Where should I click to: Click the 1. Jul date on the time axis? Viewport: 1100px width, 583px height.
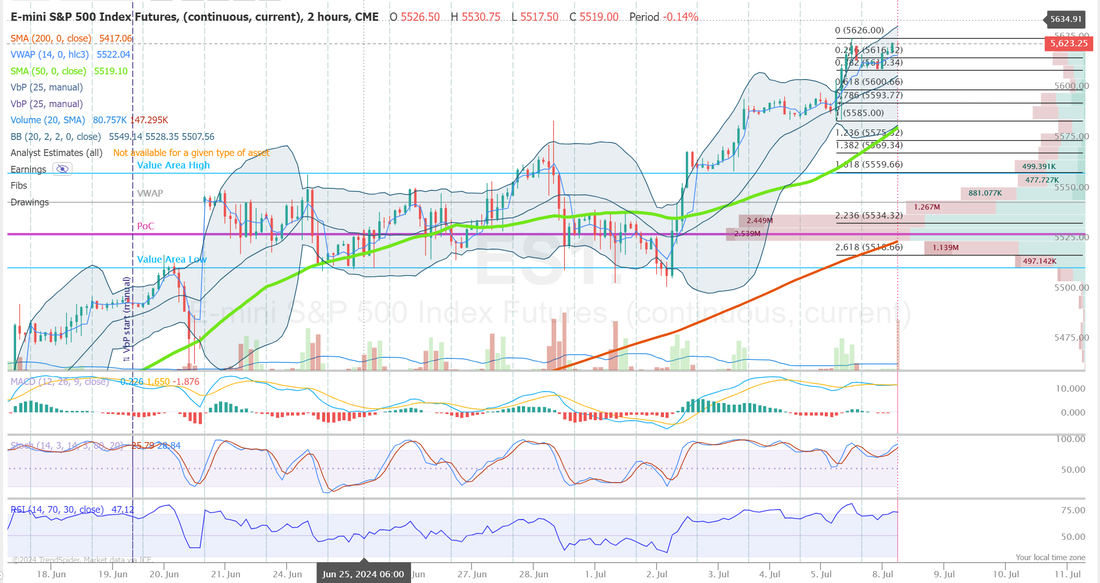click(595, 574)
